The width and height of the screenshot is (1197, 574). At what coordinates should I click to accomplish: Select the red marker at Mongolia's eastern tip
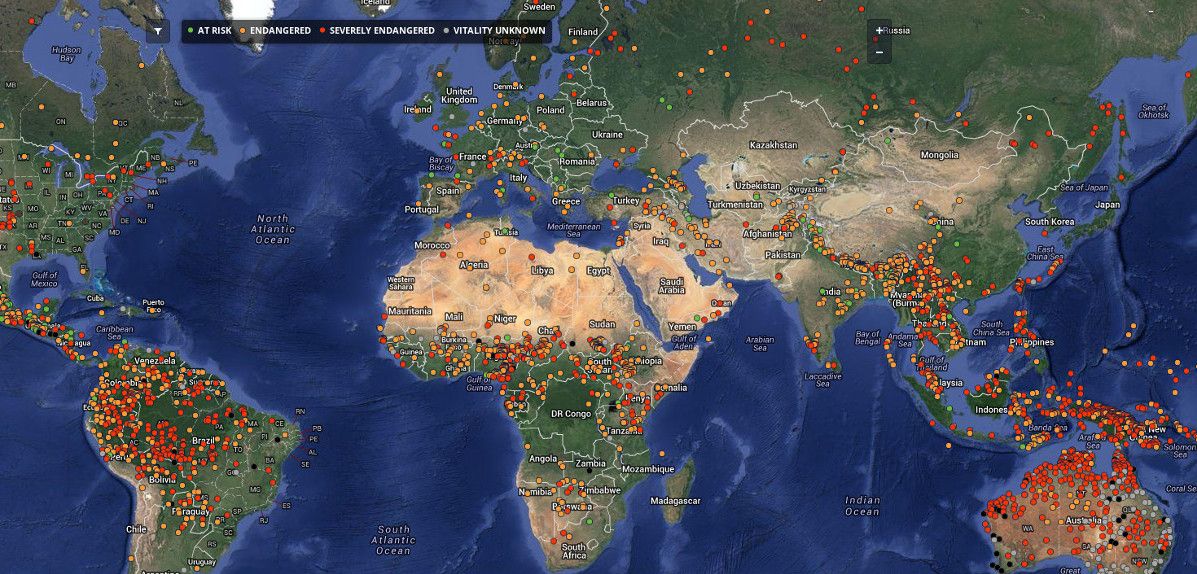pos(1013,144)
